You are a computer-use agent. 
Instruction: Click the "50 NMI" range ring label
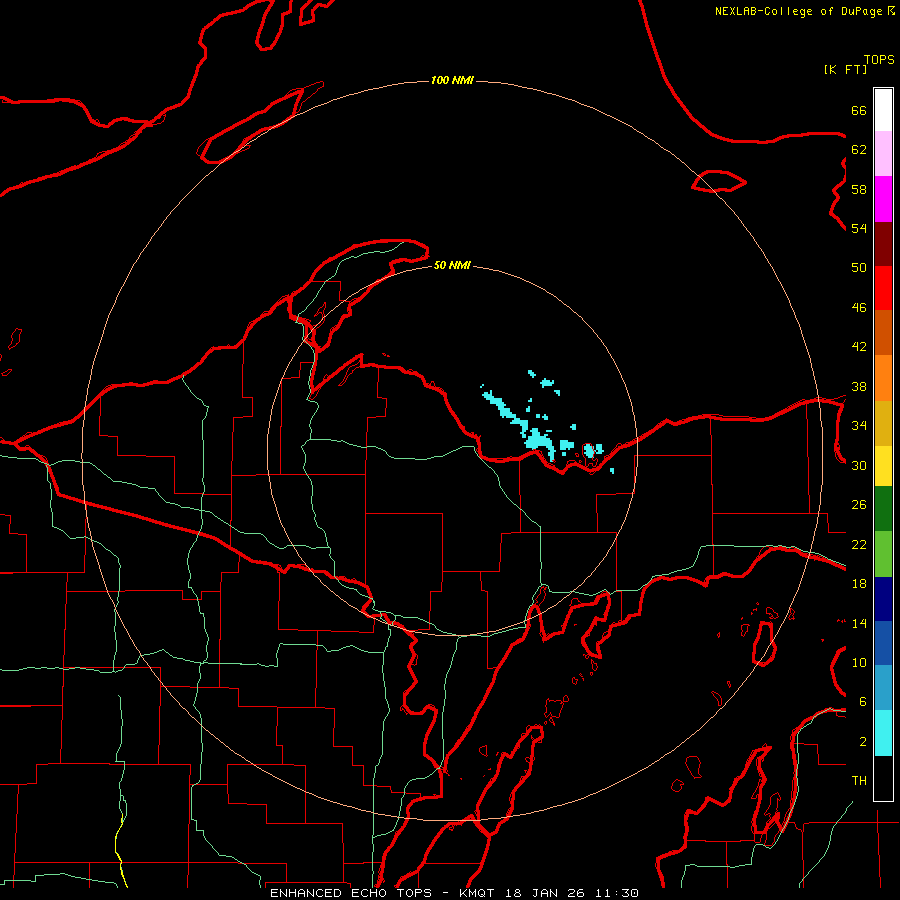click(x=452, y=265)
